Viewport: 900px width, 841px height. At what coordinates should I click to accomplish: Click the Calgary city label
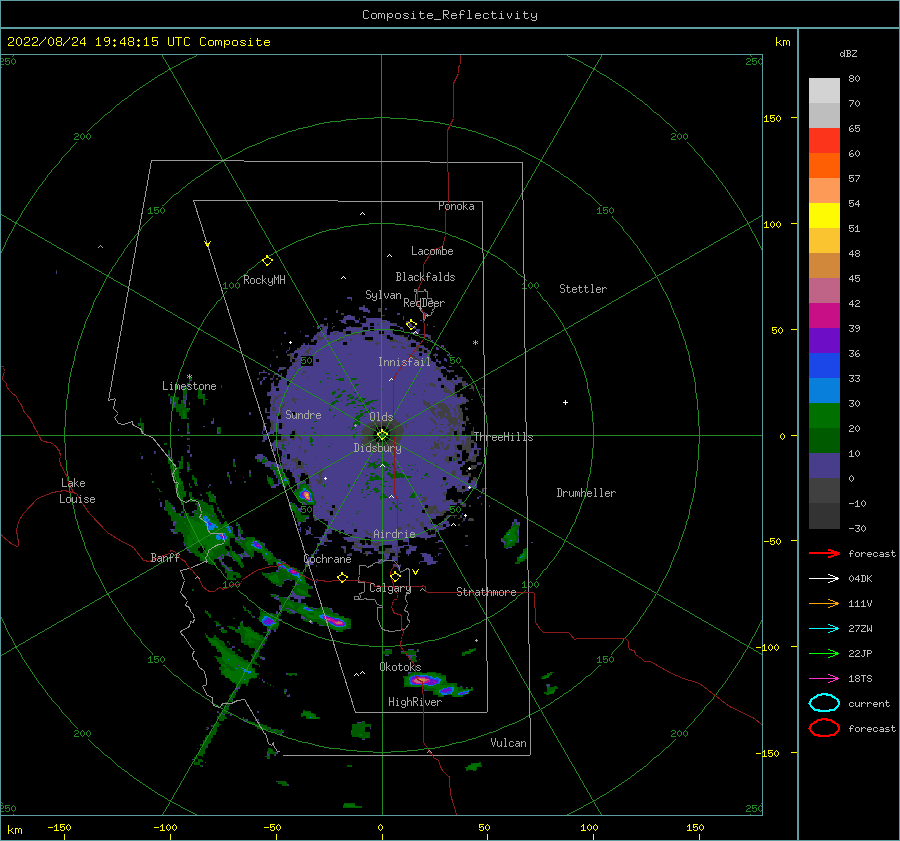[390, 588]
